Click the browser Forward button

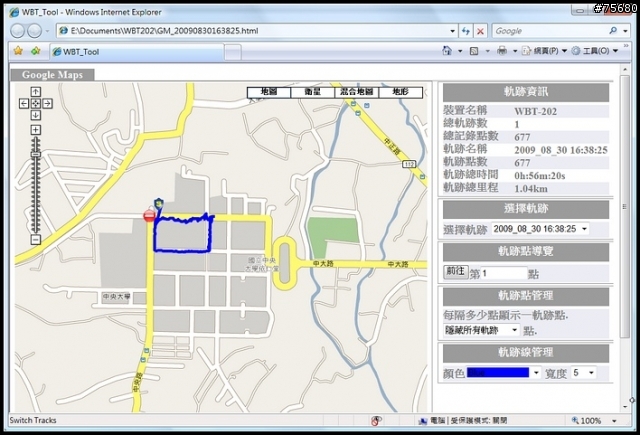34,31
